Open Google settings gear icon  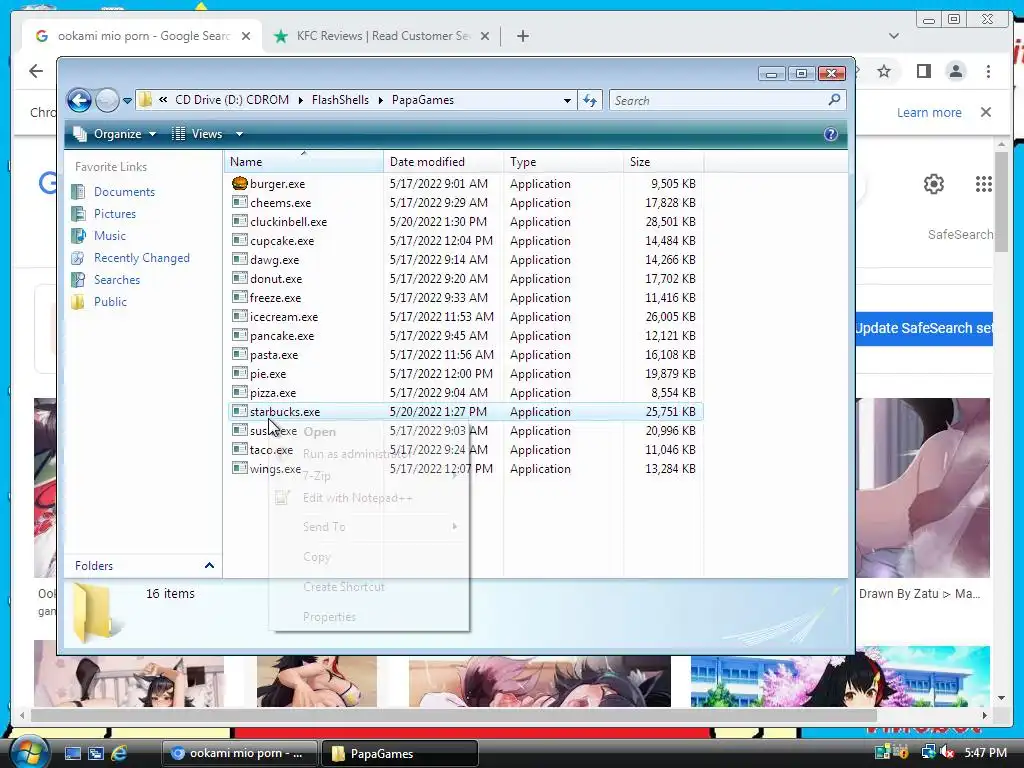click(x=934, y=184)
